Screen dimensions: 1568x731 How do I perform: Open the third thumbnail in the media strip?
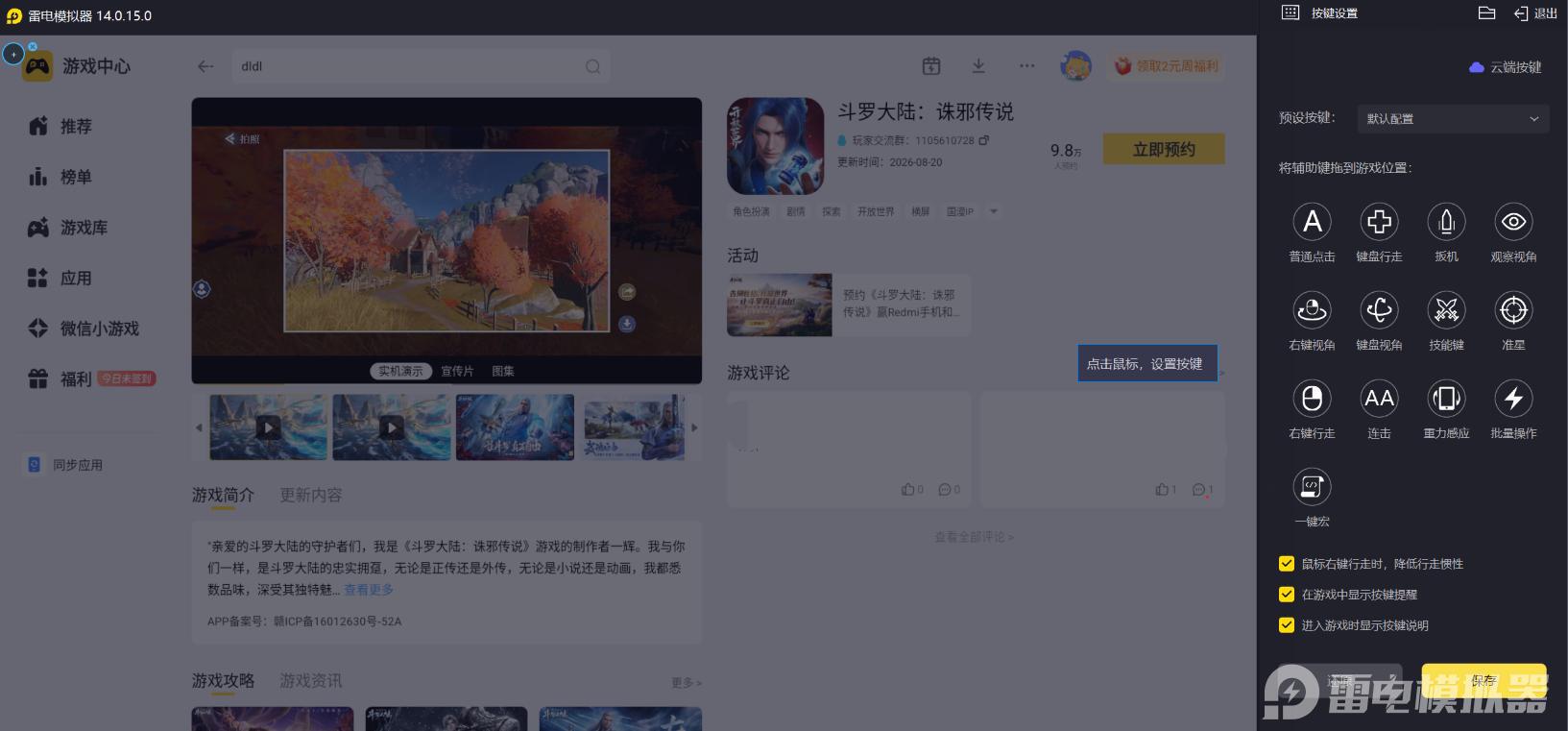coord(515,427)
